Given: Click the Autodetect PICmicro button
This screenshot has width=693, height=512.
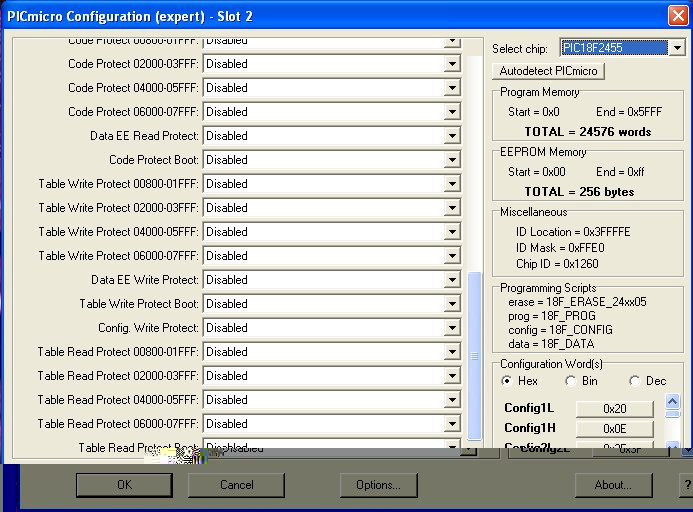Looking at the screenshot, I should pos(548,71).
